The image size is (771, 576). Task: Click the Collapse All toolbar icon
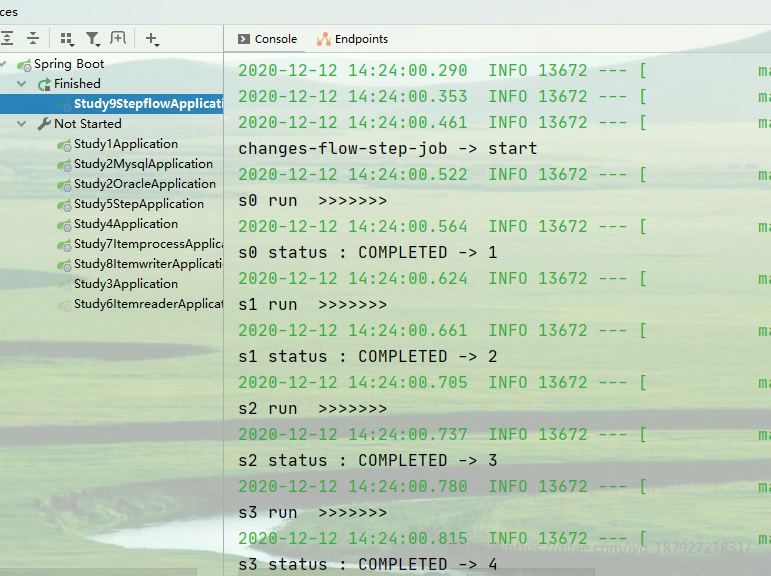33,38
